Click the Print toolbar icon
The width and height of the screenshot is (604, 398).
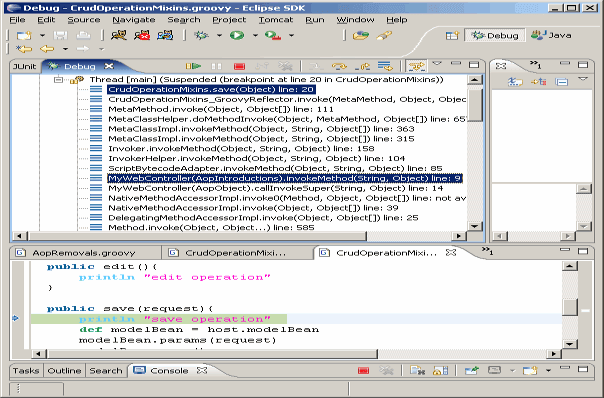tap(83, 35)
